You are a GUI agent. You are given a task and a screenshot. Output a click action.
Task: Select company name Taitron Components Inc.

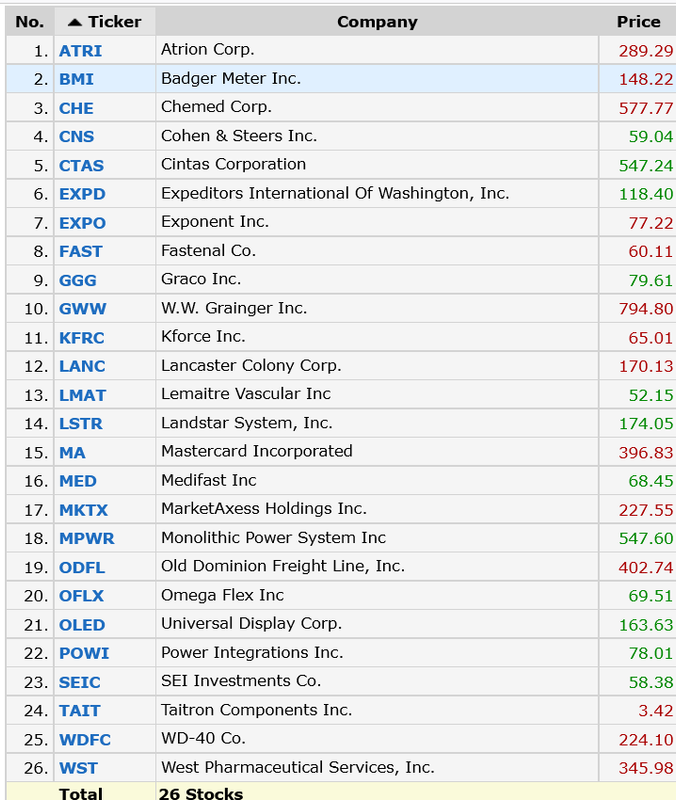click(257, 710)
